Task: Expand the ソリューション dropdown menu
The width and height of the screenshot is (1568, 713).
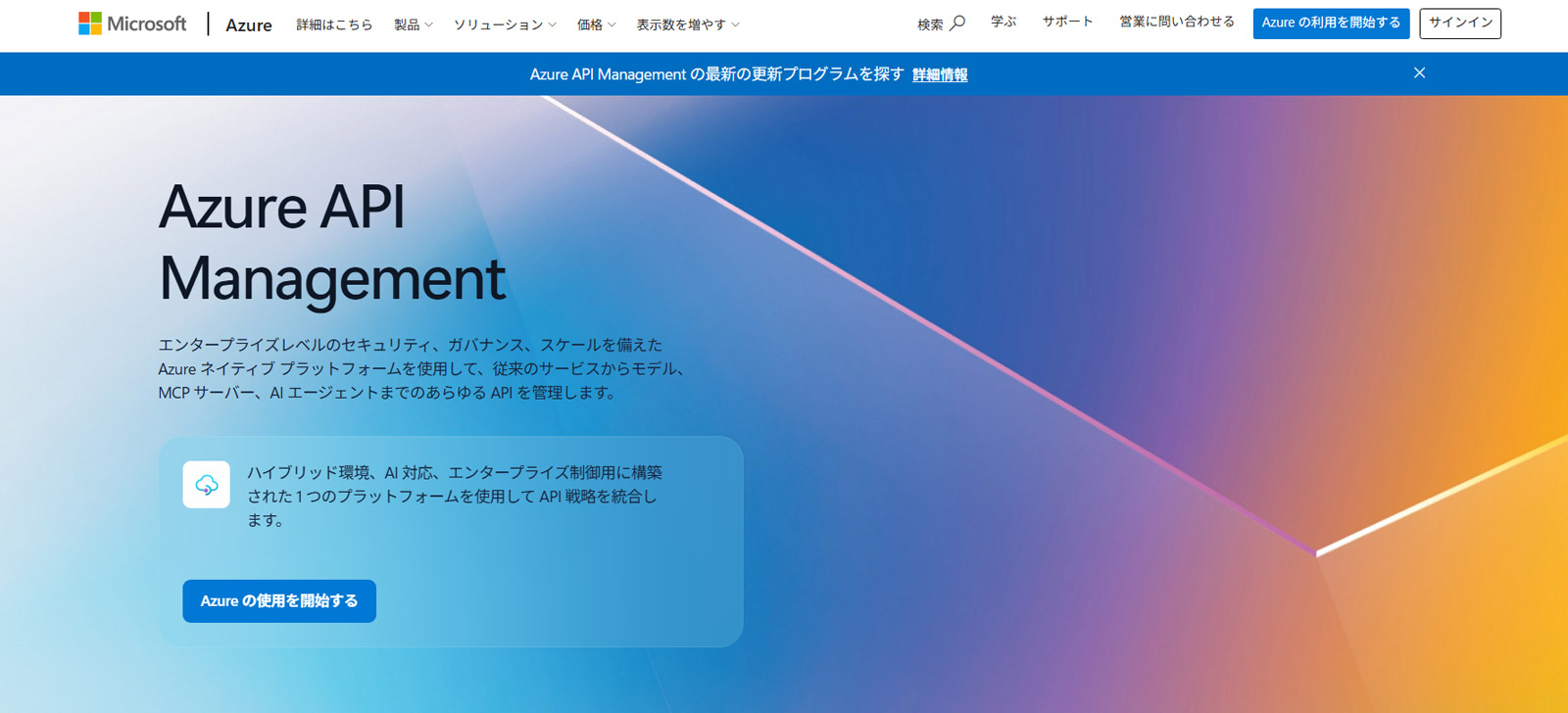Action: (505, 24)
